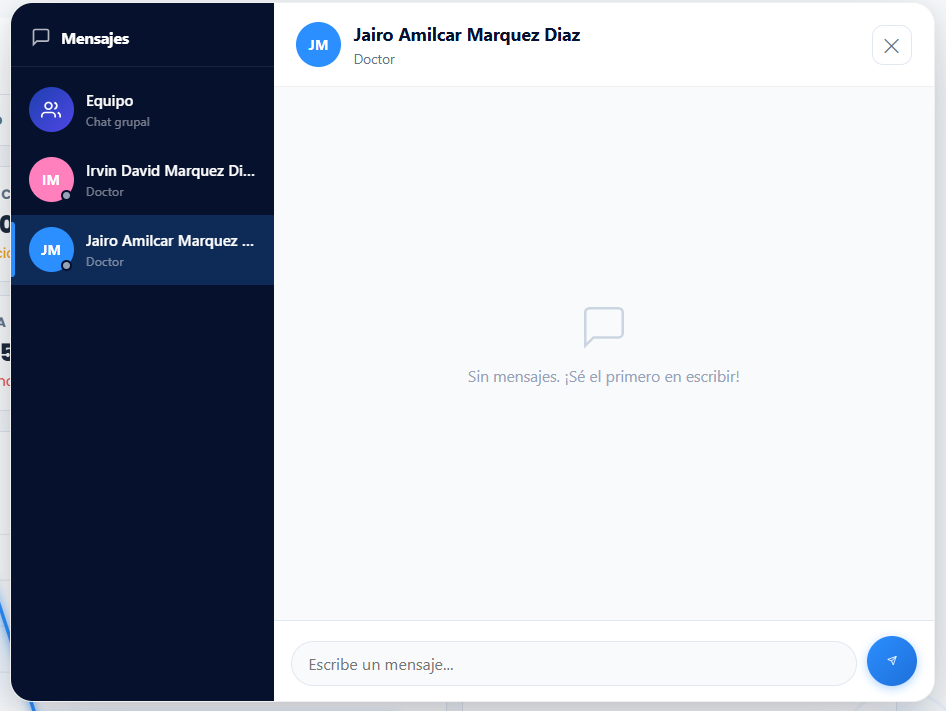Select the Equipo group avatar icon
This screenshot has width=946, height=711.
coord(51,110)
